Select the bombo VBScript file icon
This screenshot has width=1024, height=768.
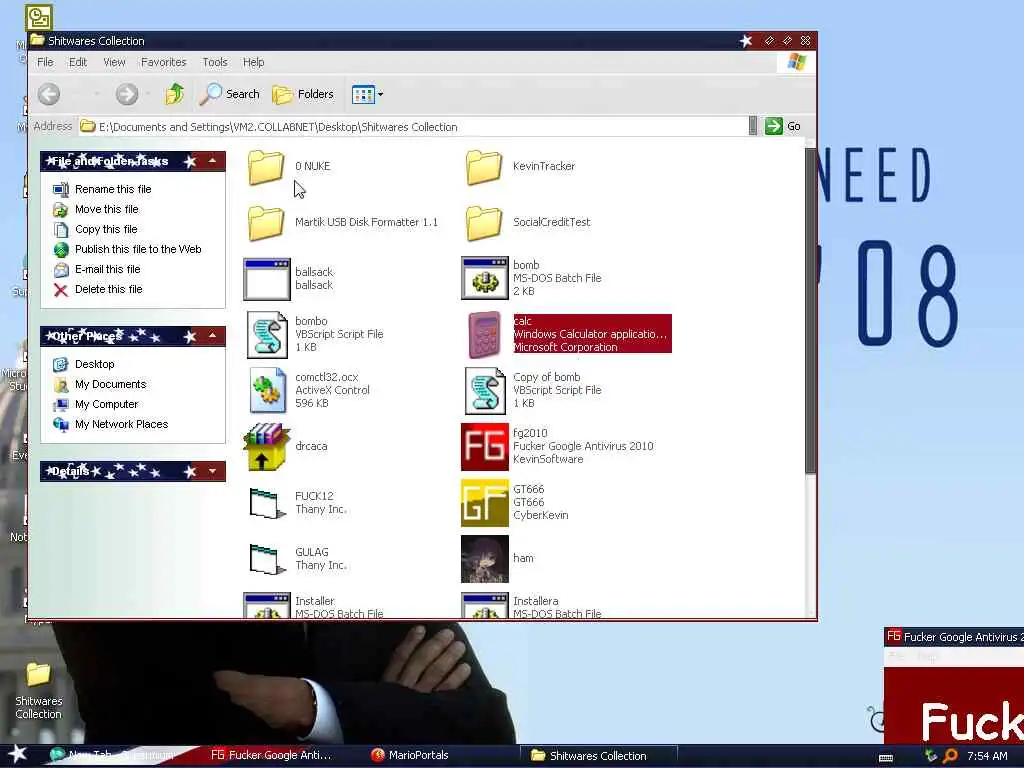[267, 334]
